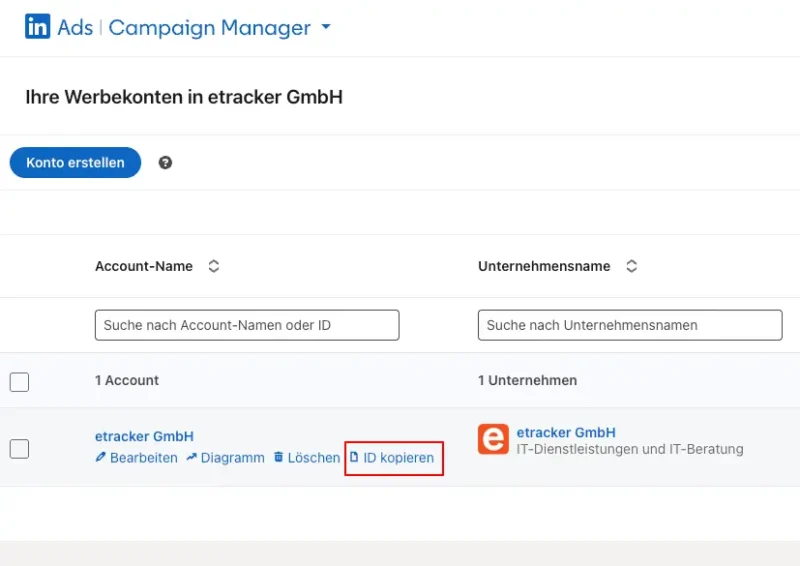
Task: Click the copy icon beside ID kopieren
Action: [354, 458]
